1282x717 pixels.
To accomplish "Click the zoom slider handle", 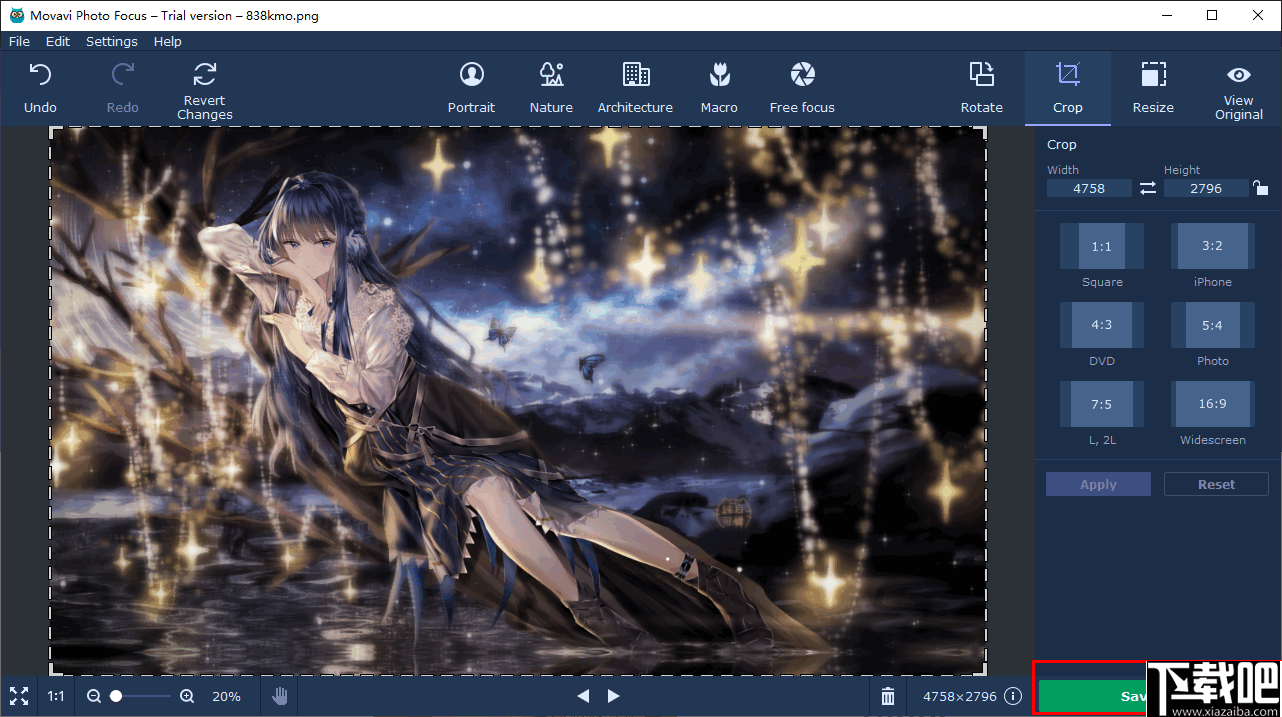I will click(x=116, y=696).
